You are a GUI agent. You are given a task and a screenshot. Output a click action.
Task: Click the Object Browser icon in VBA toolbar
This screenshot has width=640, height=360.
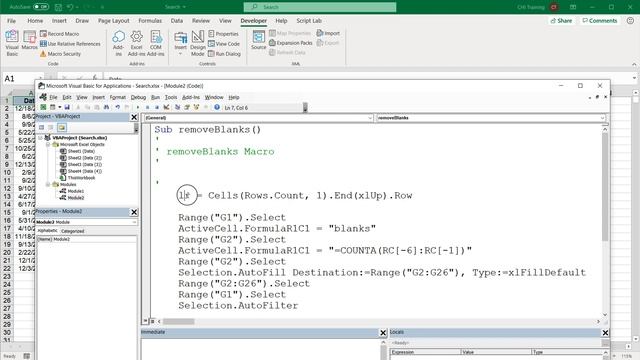coord(196,107)
